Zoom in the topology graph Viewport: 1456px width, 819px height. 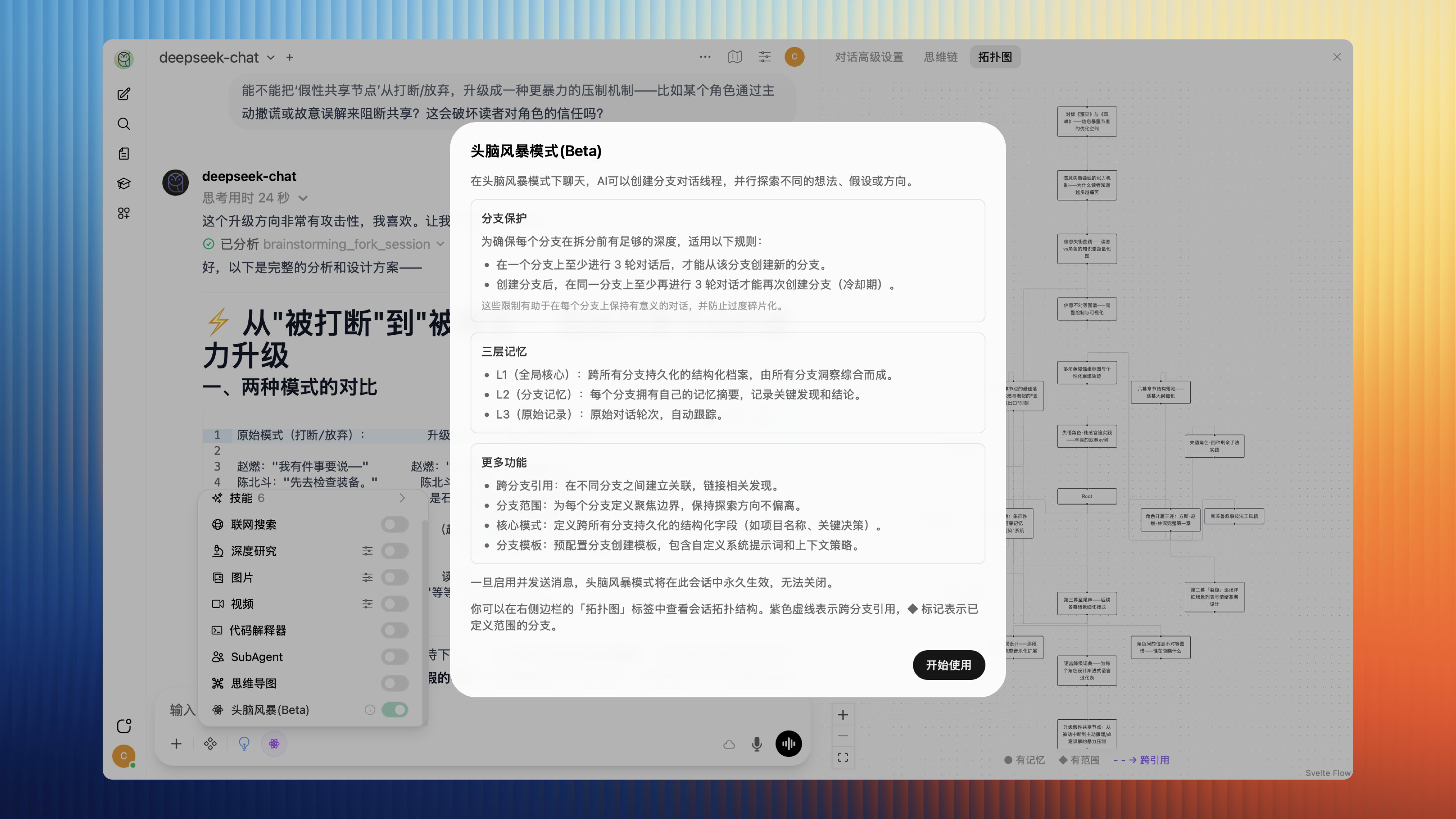click(x=843, y=714)
